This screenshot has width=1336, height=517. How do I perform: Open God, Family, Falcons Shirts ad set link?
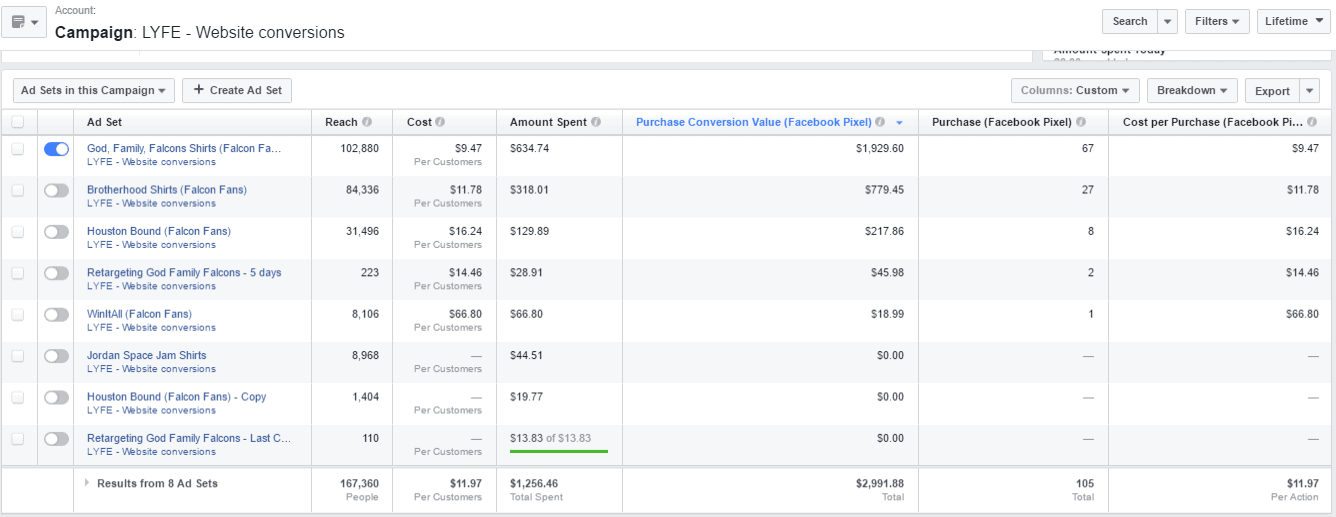tap(184, 148)
